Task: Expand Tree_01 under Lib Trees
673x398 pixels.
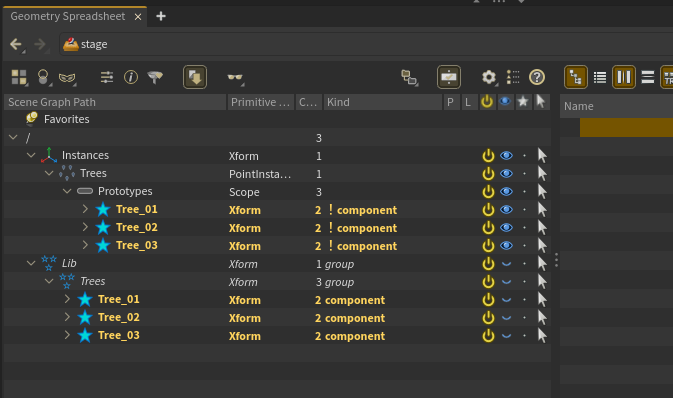Action: (67, 299)
